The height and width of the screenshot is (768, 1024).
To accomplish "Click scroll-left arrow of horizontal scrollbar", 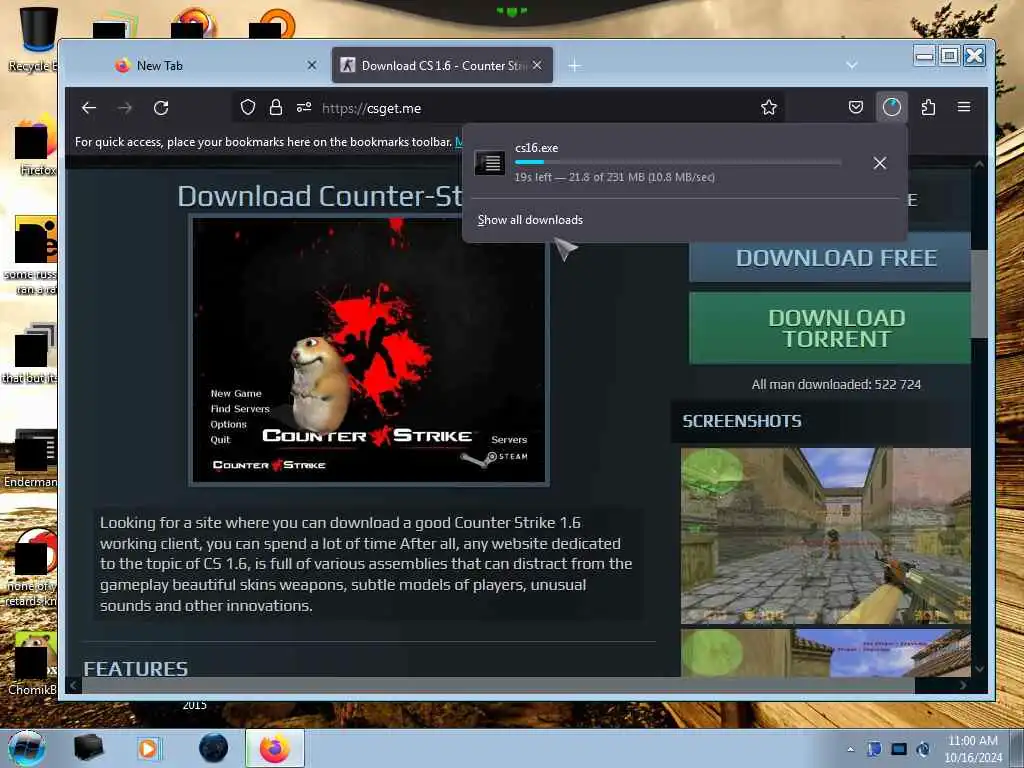I will coord(74,685).
